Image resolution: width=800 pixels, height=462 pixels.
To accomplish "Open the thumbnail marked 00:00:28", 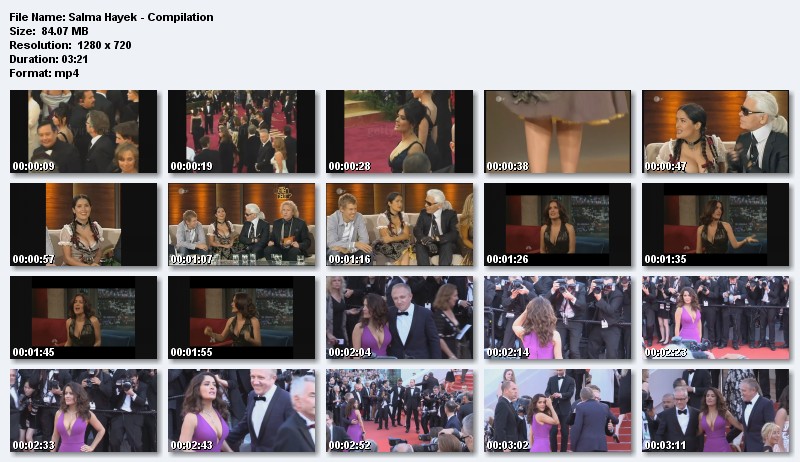I will (x=399, y=132).
